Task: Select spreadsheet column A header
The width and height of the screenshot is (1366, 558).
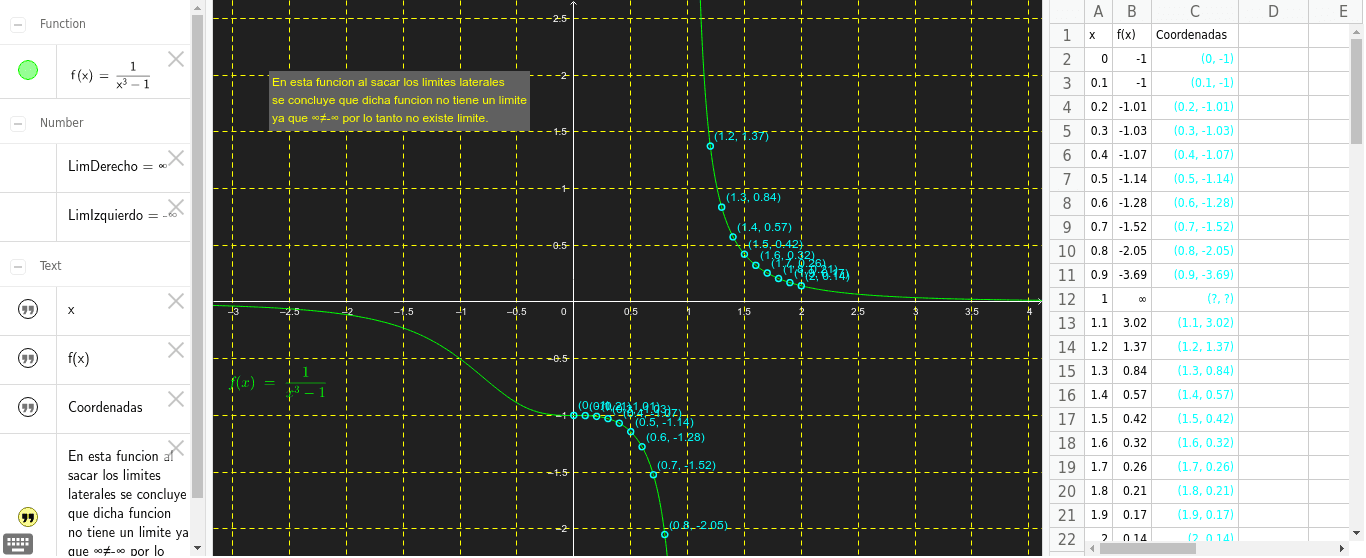Action: click(1099, 12)
